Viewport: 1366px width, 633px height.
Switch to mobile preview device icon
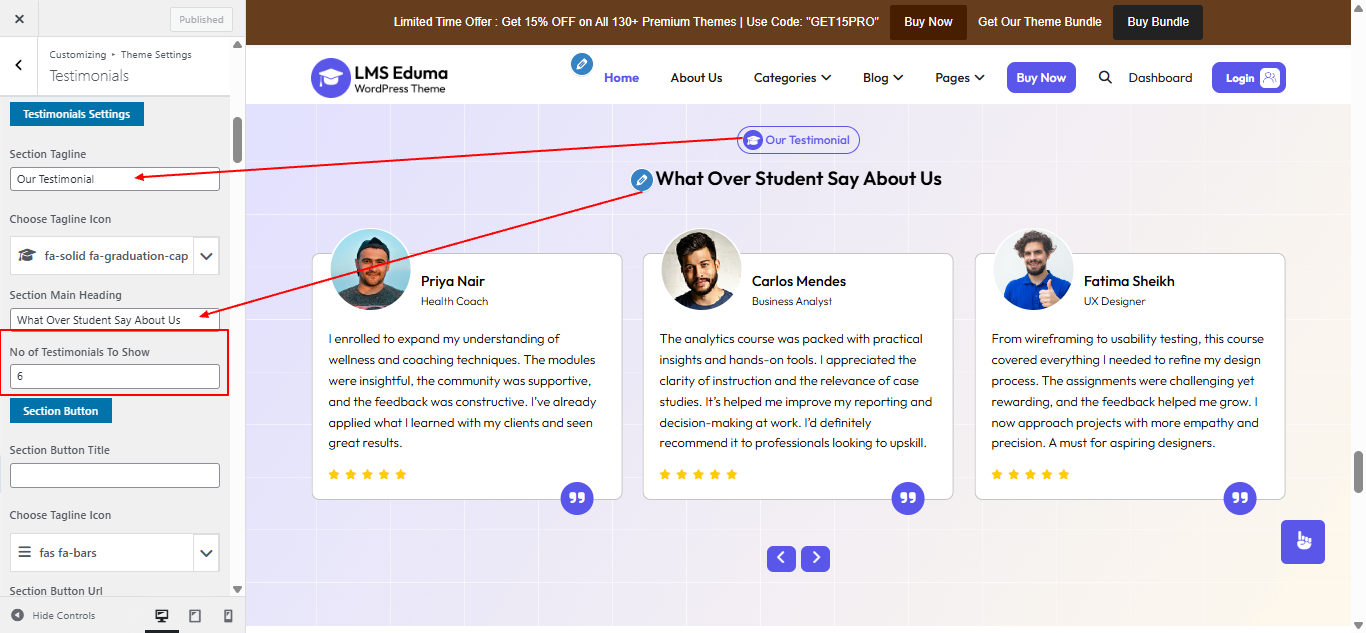coord(228,616)
